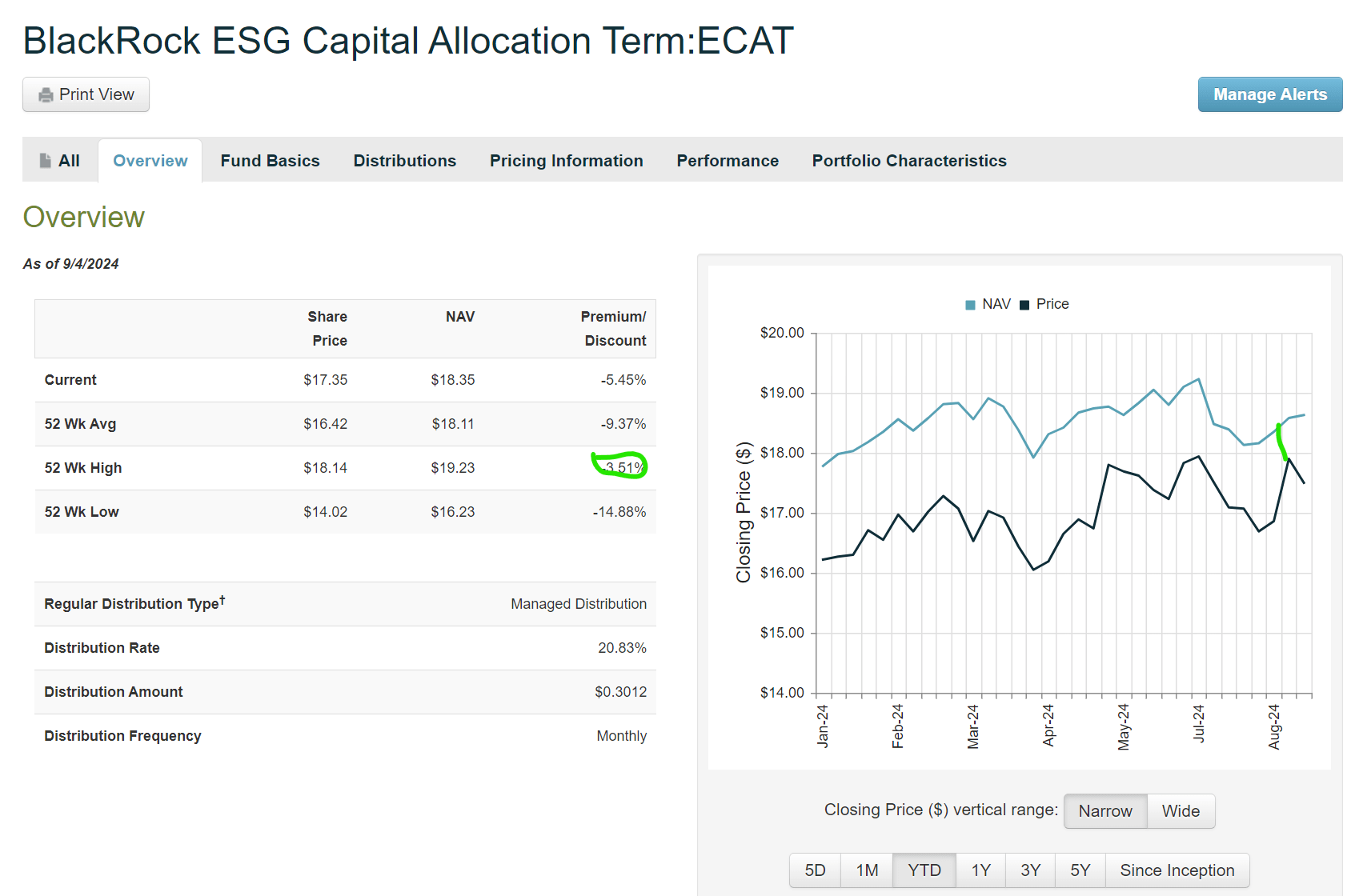Screen dimensions: 1347x896
Task: Switch to Narrow vertical range for closing price
Action: click(x=1105, y=811)
